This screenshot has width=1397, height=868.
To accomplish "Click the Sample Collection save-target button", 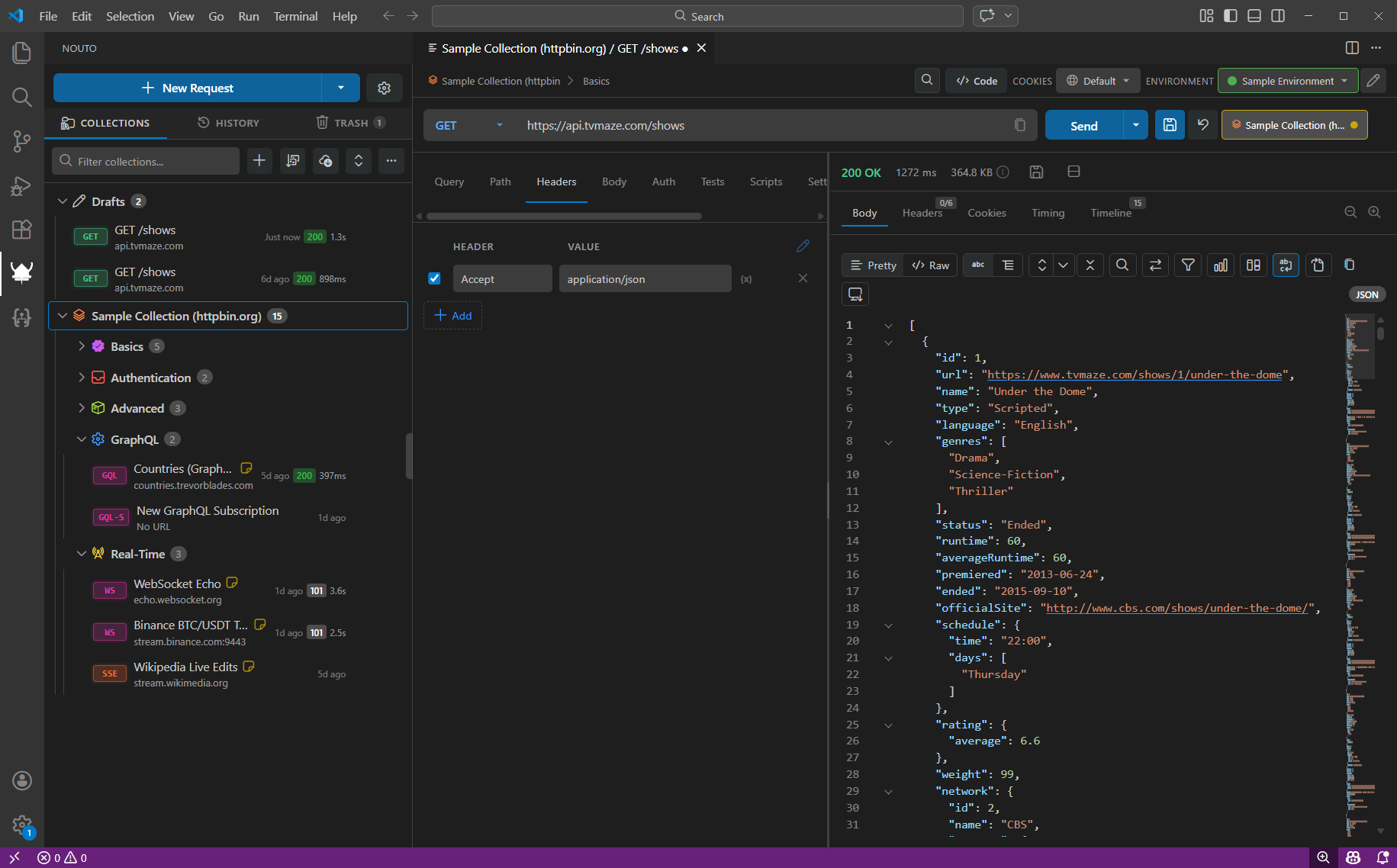I will (1294, 125).
